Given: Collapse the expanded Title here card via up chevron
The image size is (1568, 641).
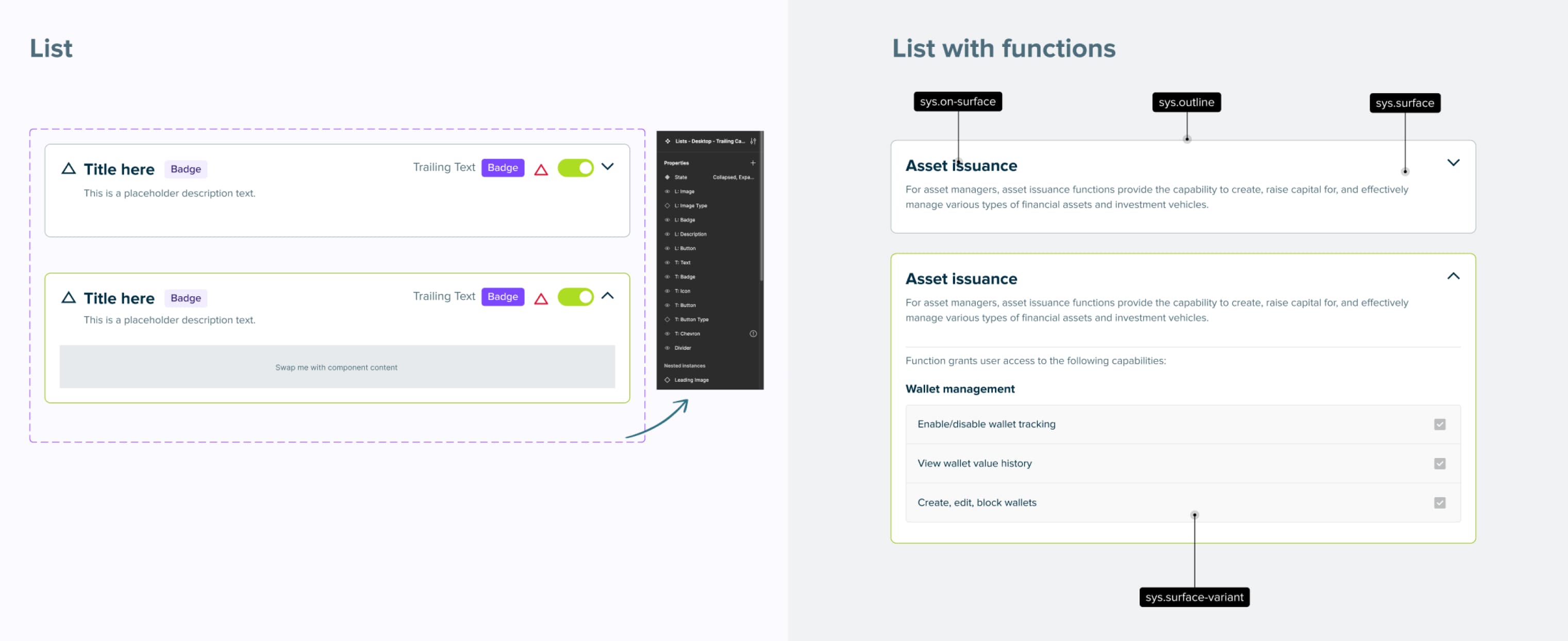Looking at the screenshot, I should [x=608, y=296].
